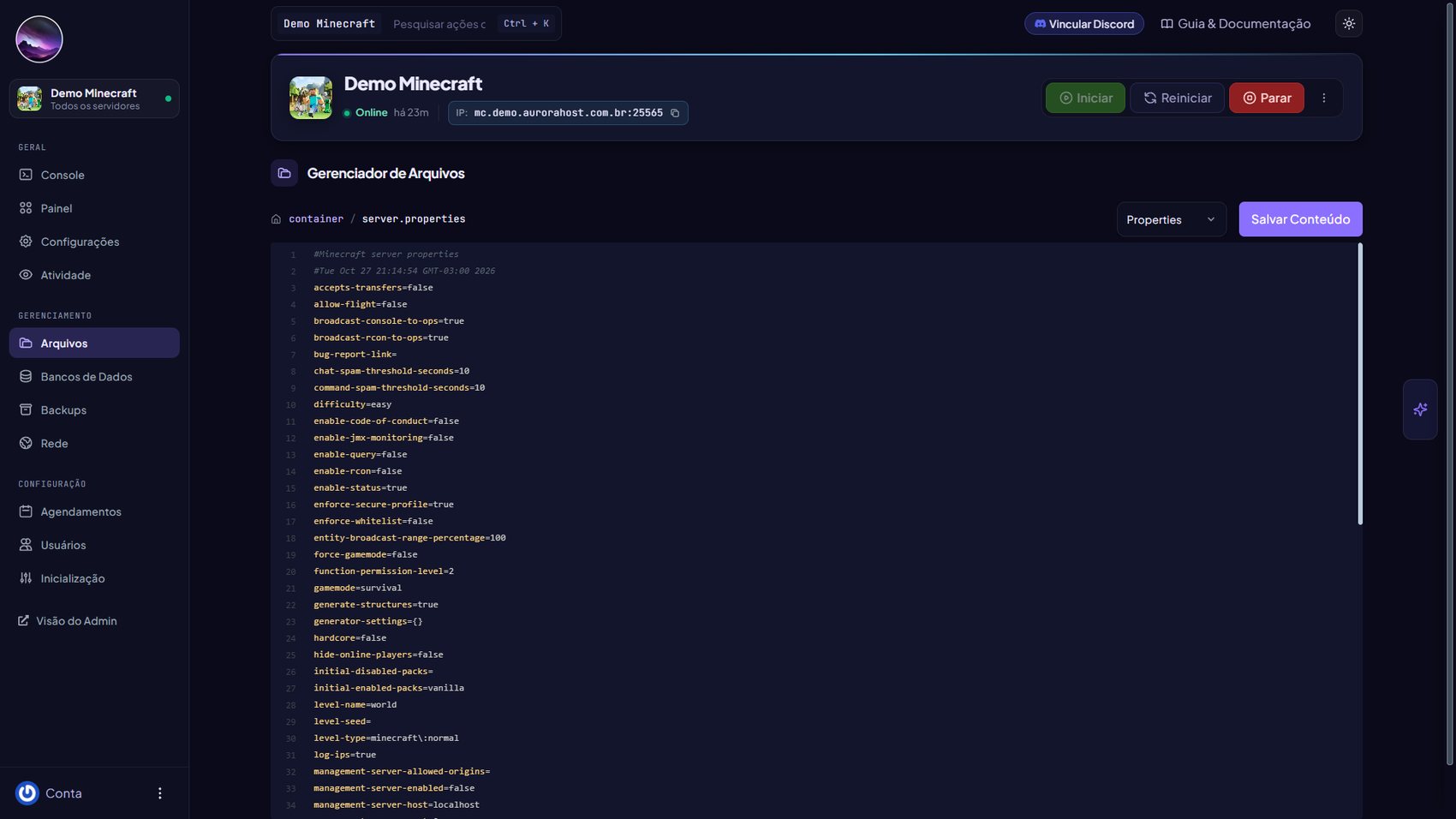Click the server IP mc.demo.aurorahost.com.br:25565

(x=568, y=113)
